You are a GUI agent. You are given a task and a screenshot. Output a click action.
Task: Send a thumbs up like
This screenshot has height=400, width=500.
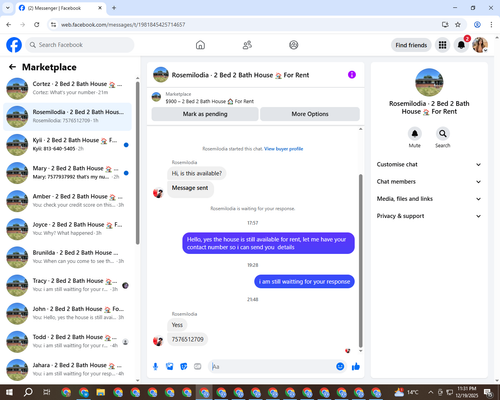pos(356,367)
